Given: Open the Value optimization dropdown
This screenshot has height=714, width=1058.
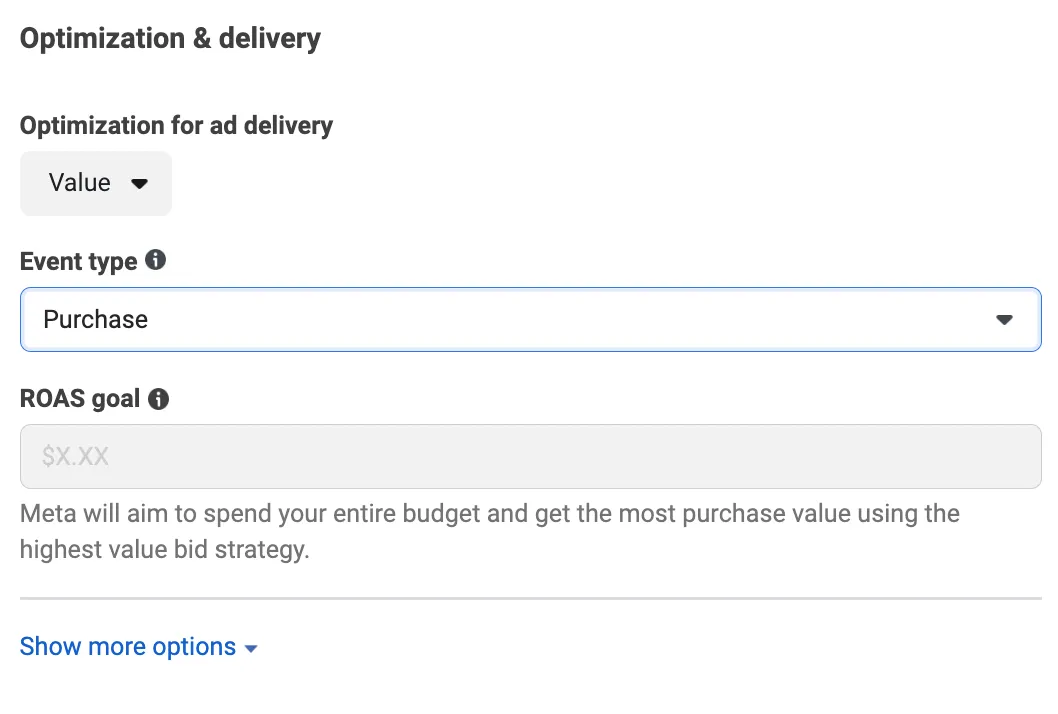Looking at the screenshot, I should [x=96, y=184].
